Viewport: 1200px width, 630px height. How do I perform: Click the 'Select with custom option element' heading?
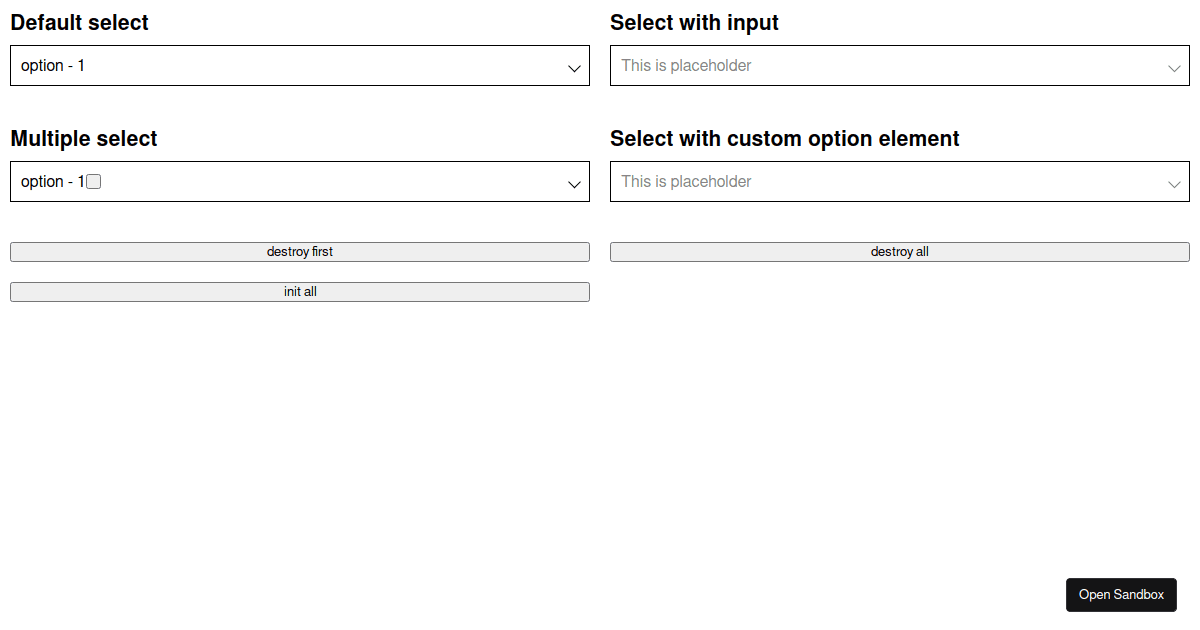784,139
